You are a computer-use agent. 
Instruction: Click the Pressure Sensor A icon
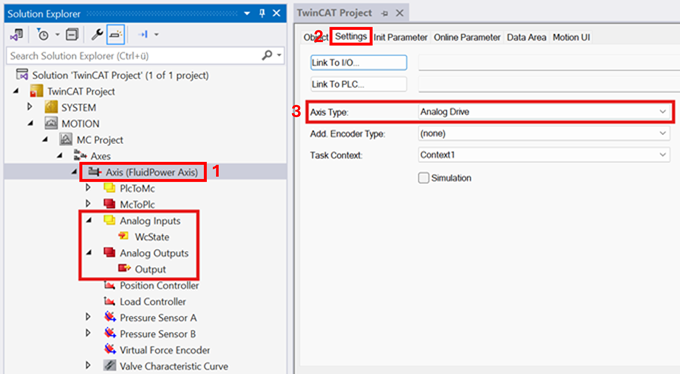(110, 318)
